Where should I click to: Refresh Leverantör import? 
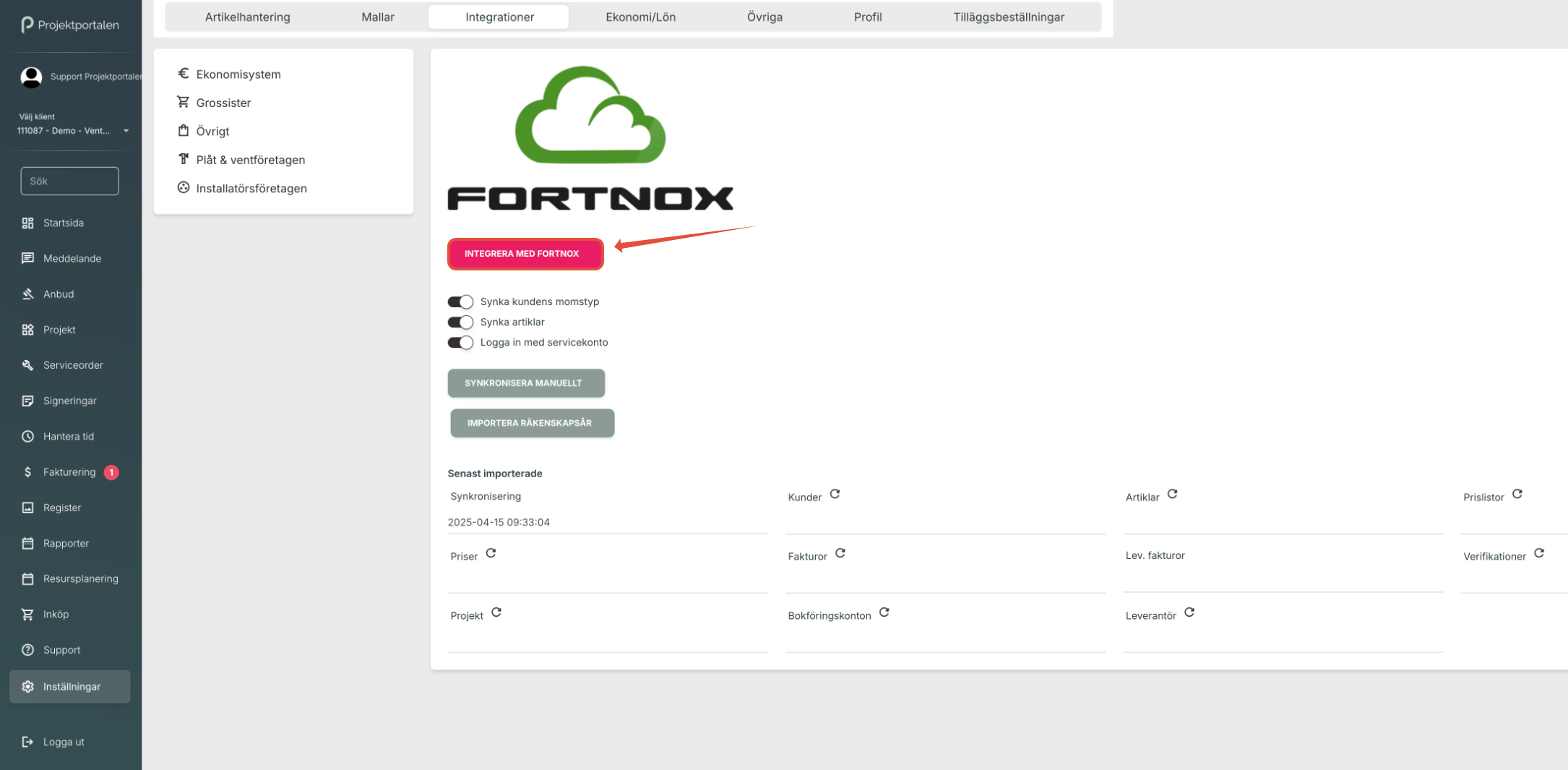pyautogui.click(x=1189, y=612)
